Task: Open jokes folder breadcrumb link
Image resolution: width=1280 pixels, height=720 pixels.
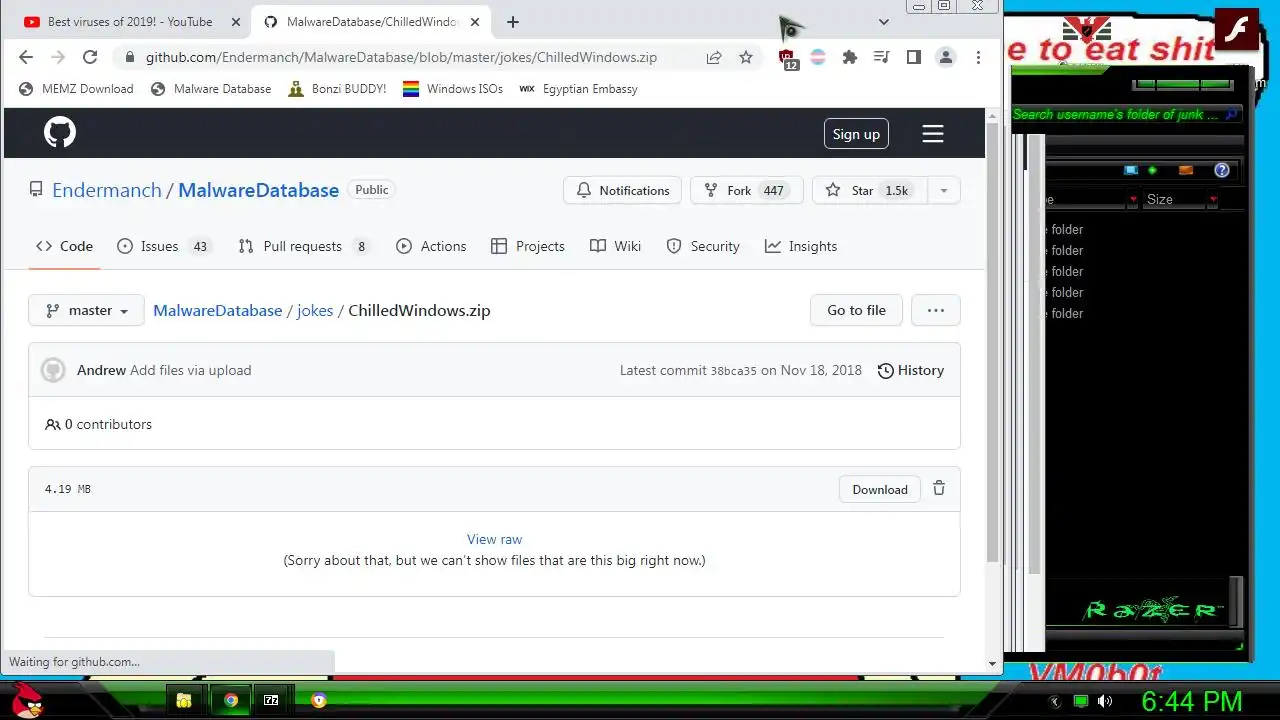Action: (x=315, y=310)
